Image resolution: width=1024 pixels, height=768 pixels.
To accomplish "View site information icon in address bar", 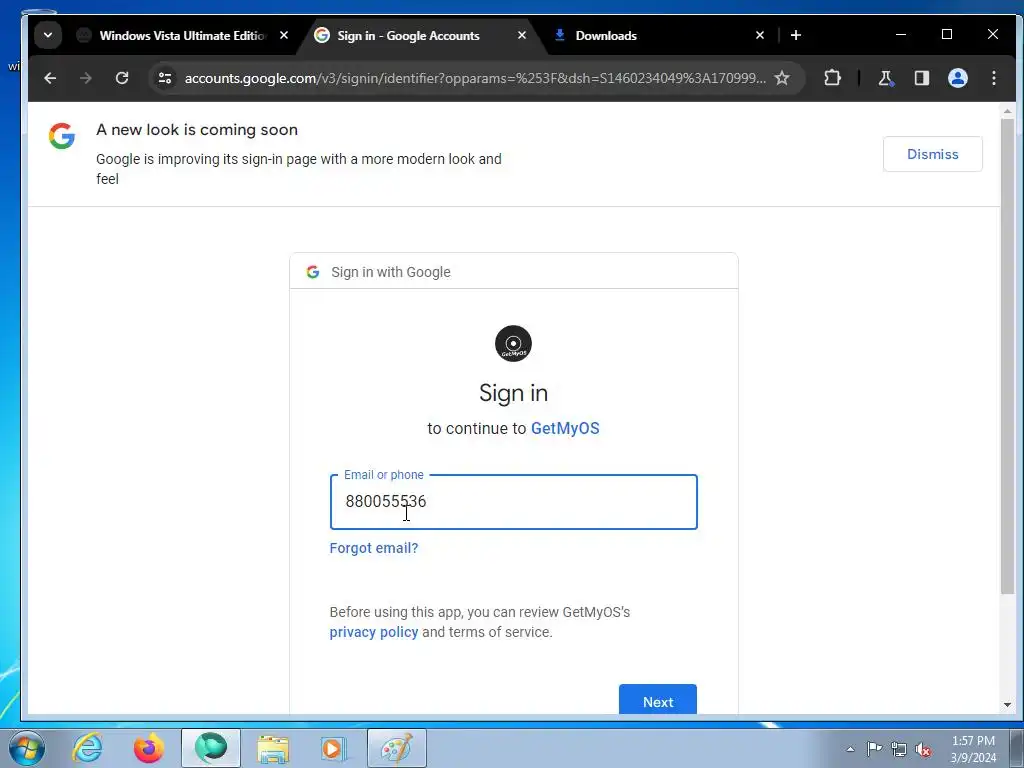I will (165, 78).
